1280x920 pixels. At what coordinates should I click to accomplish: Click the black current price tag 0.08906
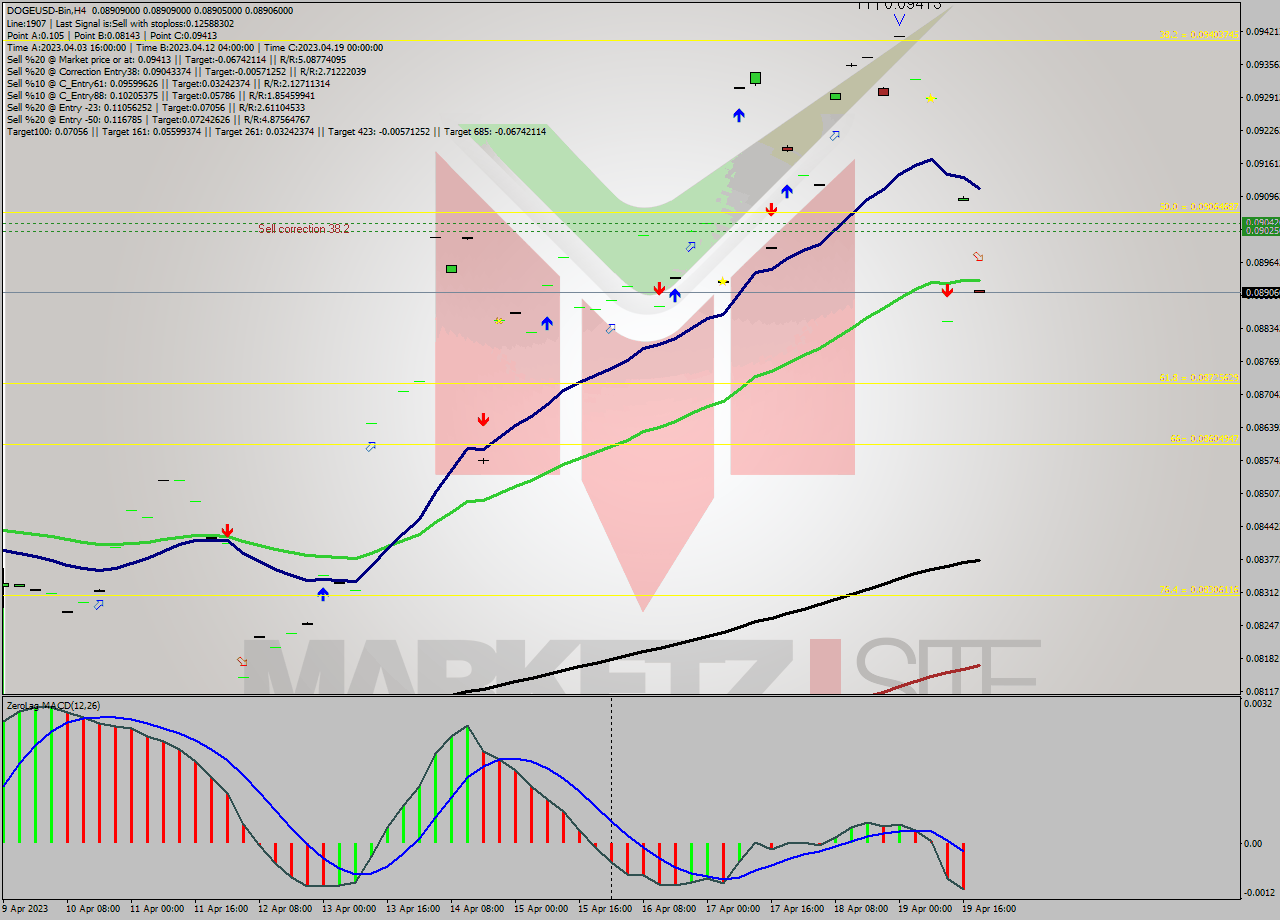pos(1260,293)
